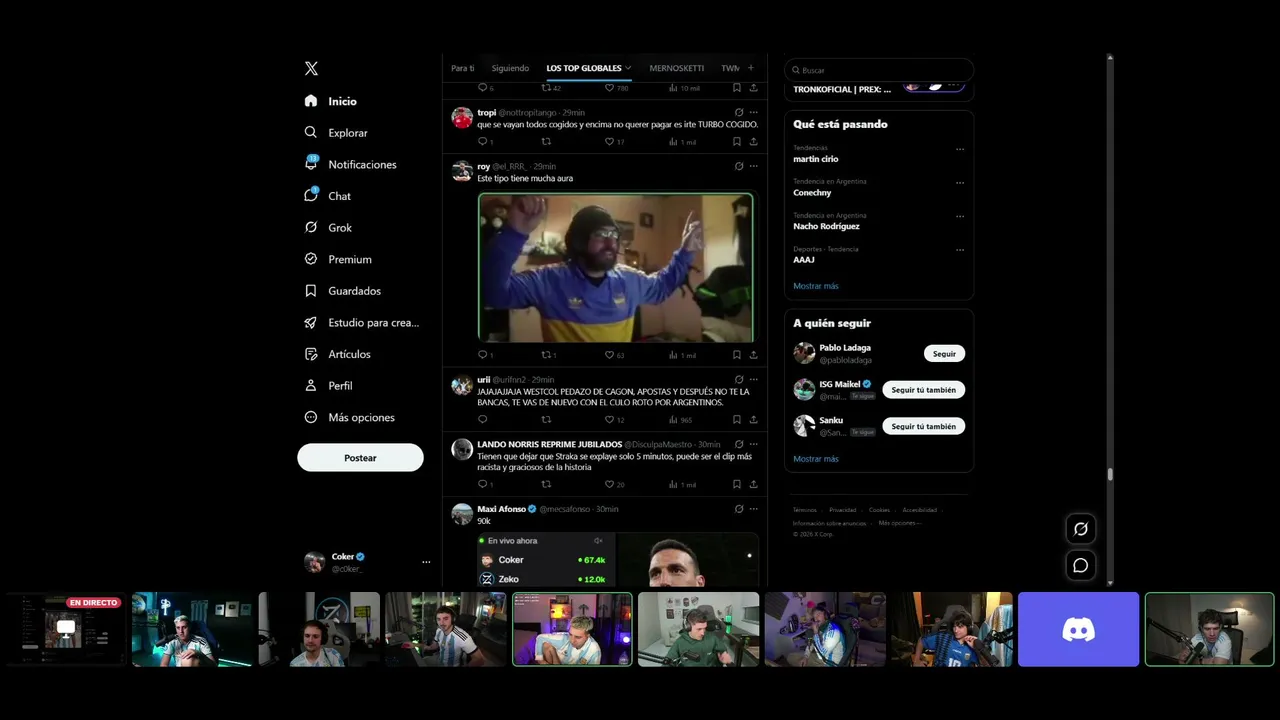Open Notificaciones from the sidebar
This screenshot has width=1280, height=720.
coord(351,164)
